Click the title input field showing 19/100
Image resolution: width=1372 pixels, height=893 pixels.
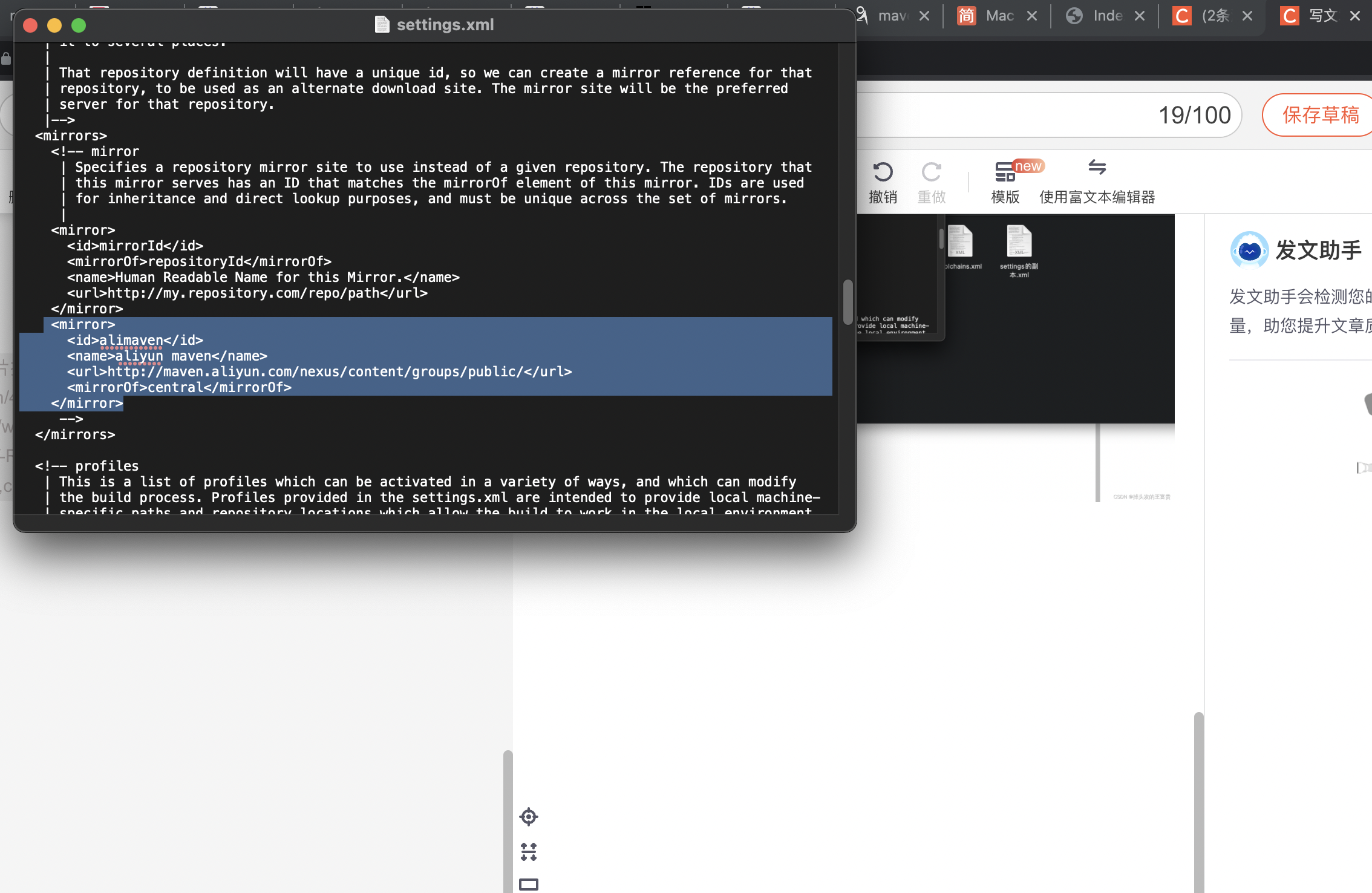coord(1050,115)
